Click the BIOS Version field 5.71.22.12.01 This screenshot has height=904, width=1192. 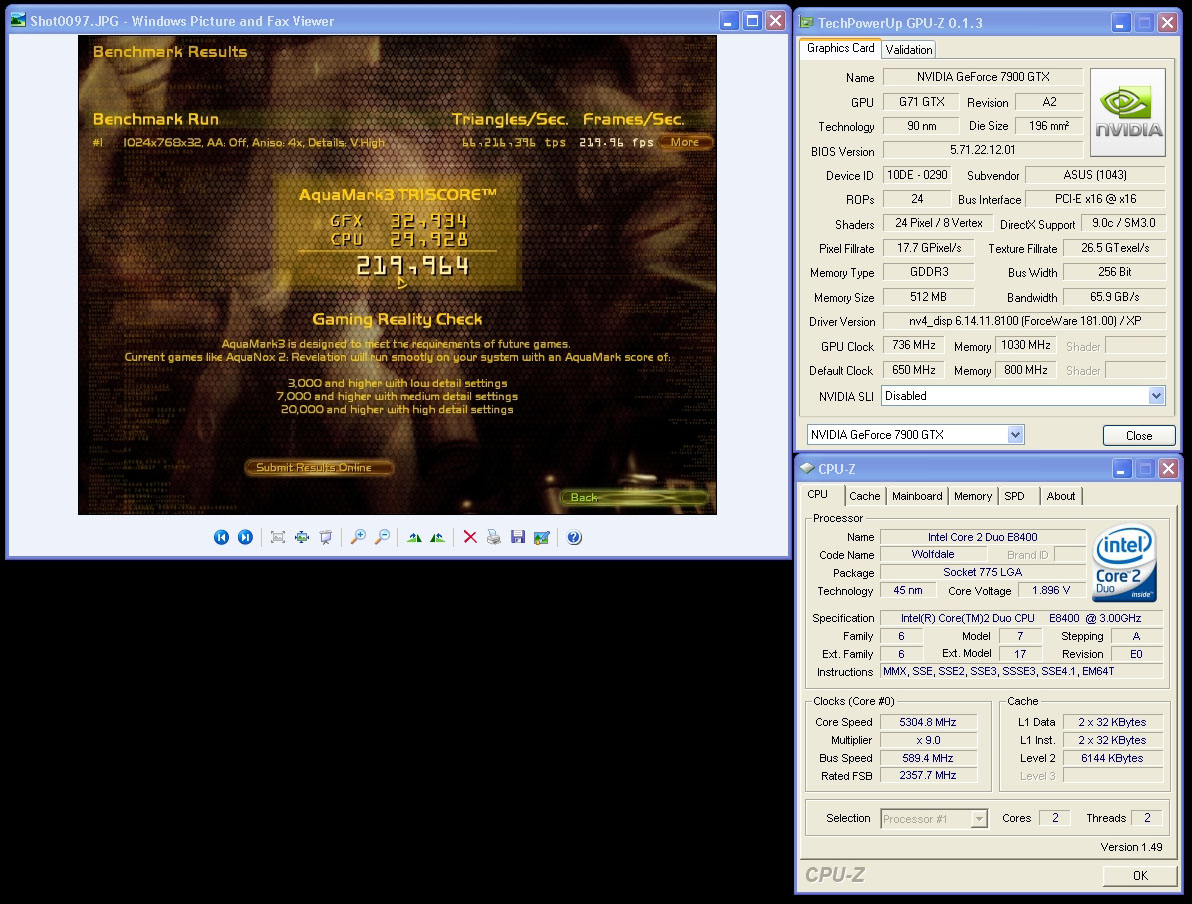pyautogui.click(x=983, y=150)
